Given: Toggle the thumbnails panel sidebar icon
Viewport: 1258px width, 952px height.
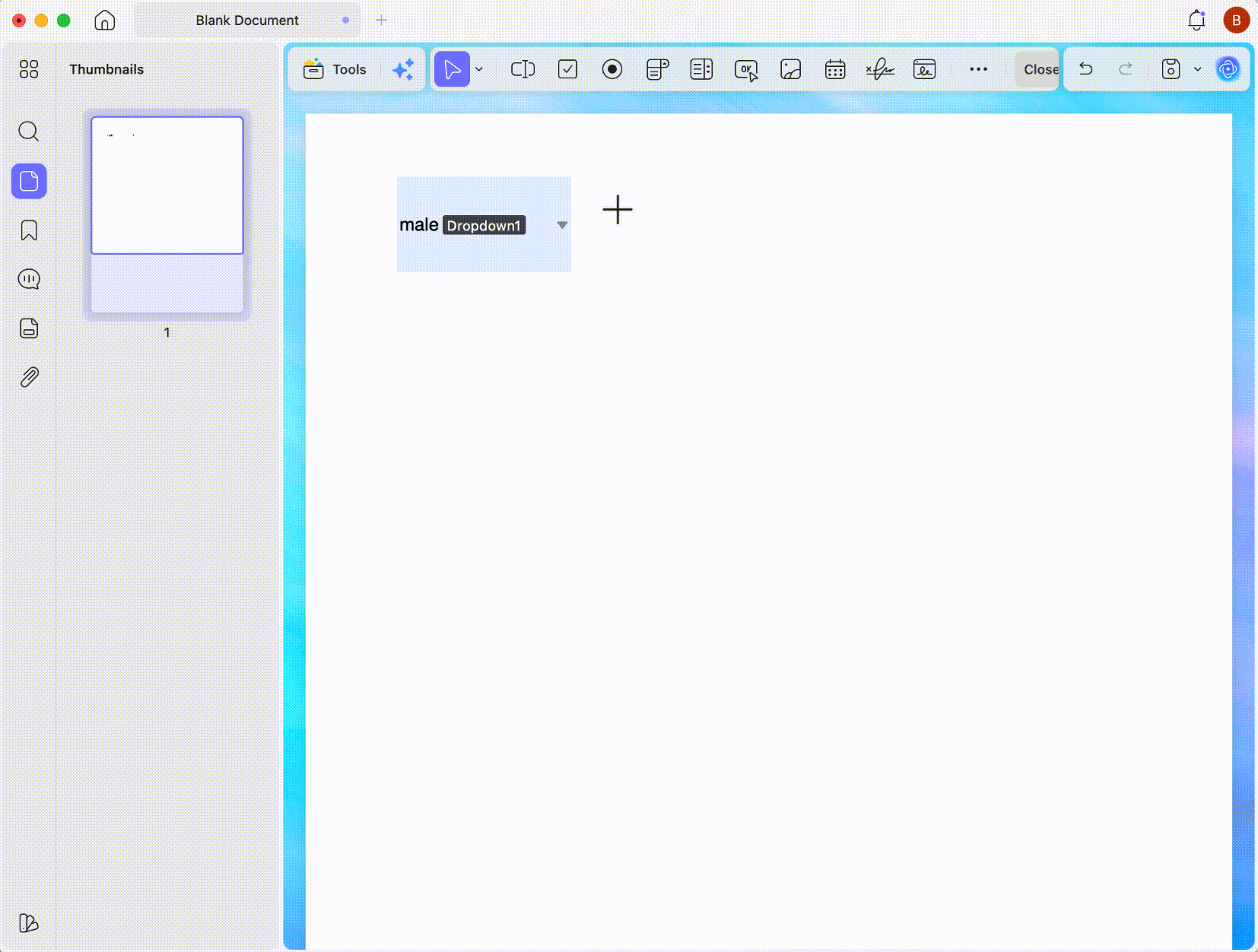Looking at the screenshot, I should click(x=29, y=182).
